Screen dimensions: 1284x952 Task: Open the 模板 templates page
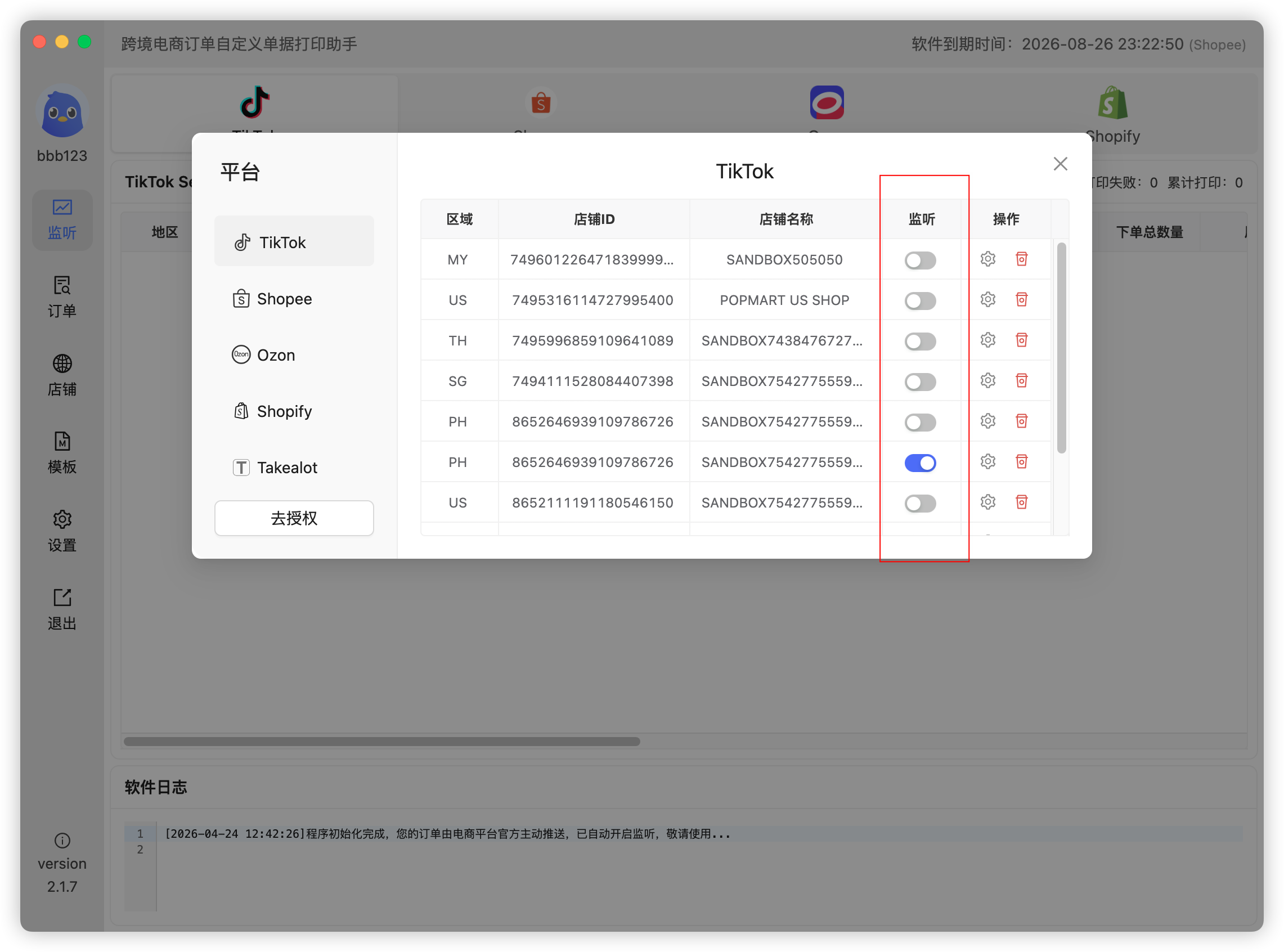pos(62,453)
